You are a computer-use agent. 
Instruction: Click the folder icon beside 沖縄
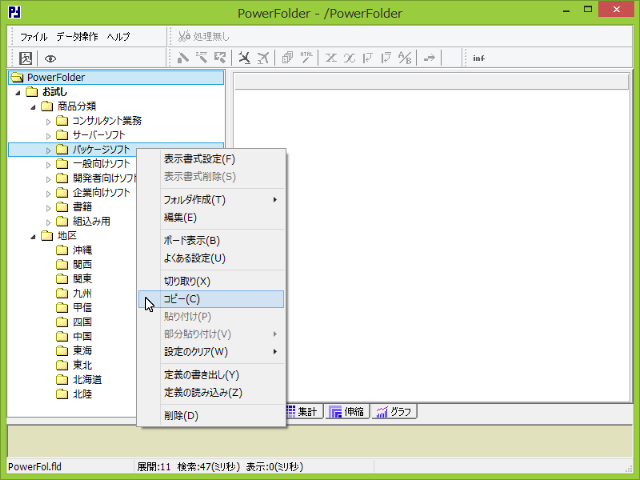click(62, 250)
